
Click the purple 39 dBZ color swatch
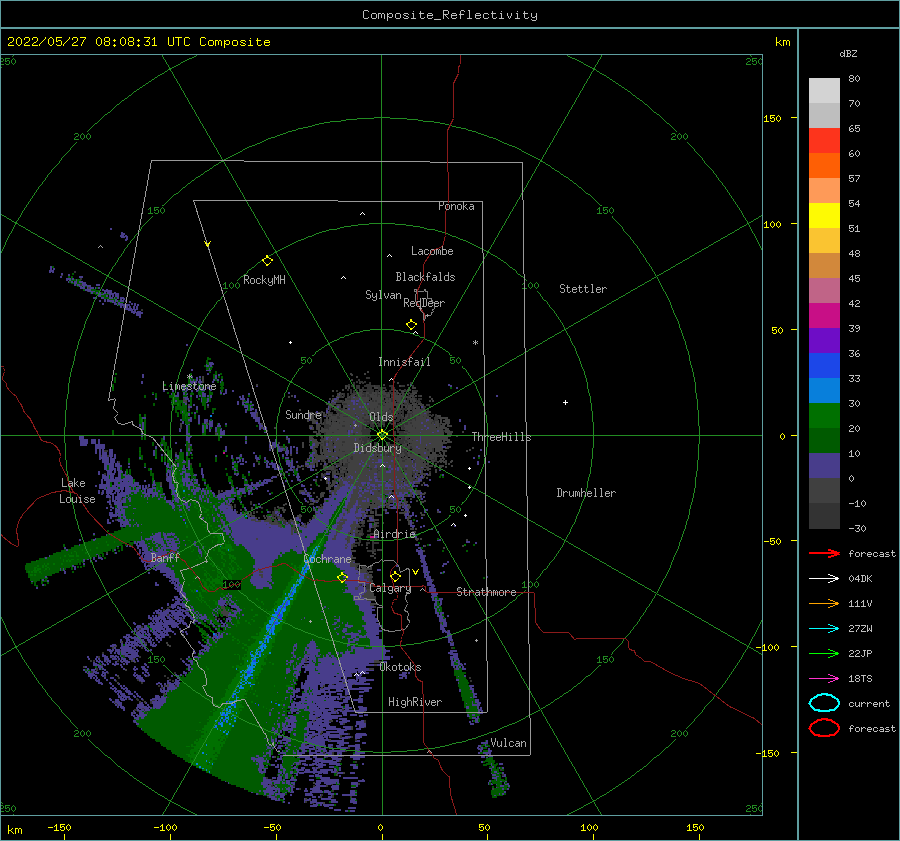click(824, 340)
